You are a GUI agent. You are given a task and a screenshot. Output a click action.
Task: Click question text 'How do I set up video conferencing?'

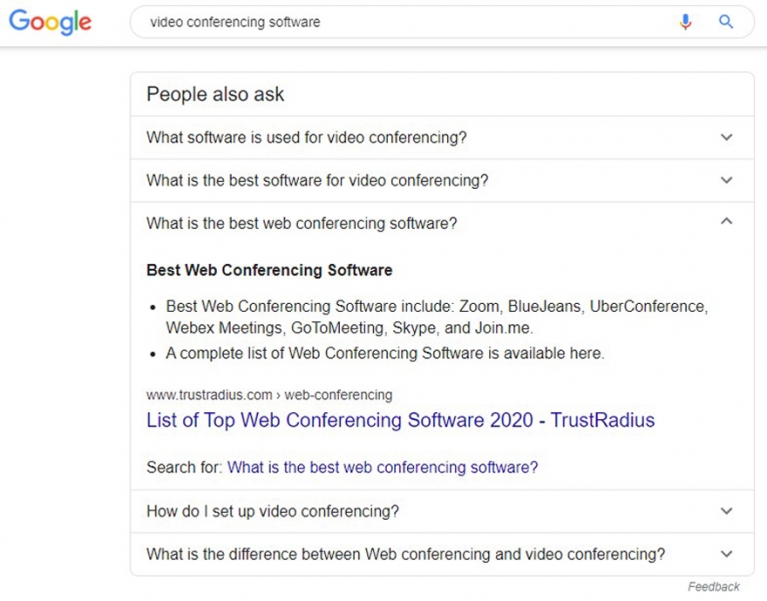pyautogui.click(x=272, y=512)
